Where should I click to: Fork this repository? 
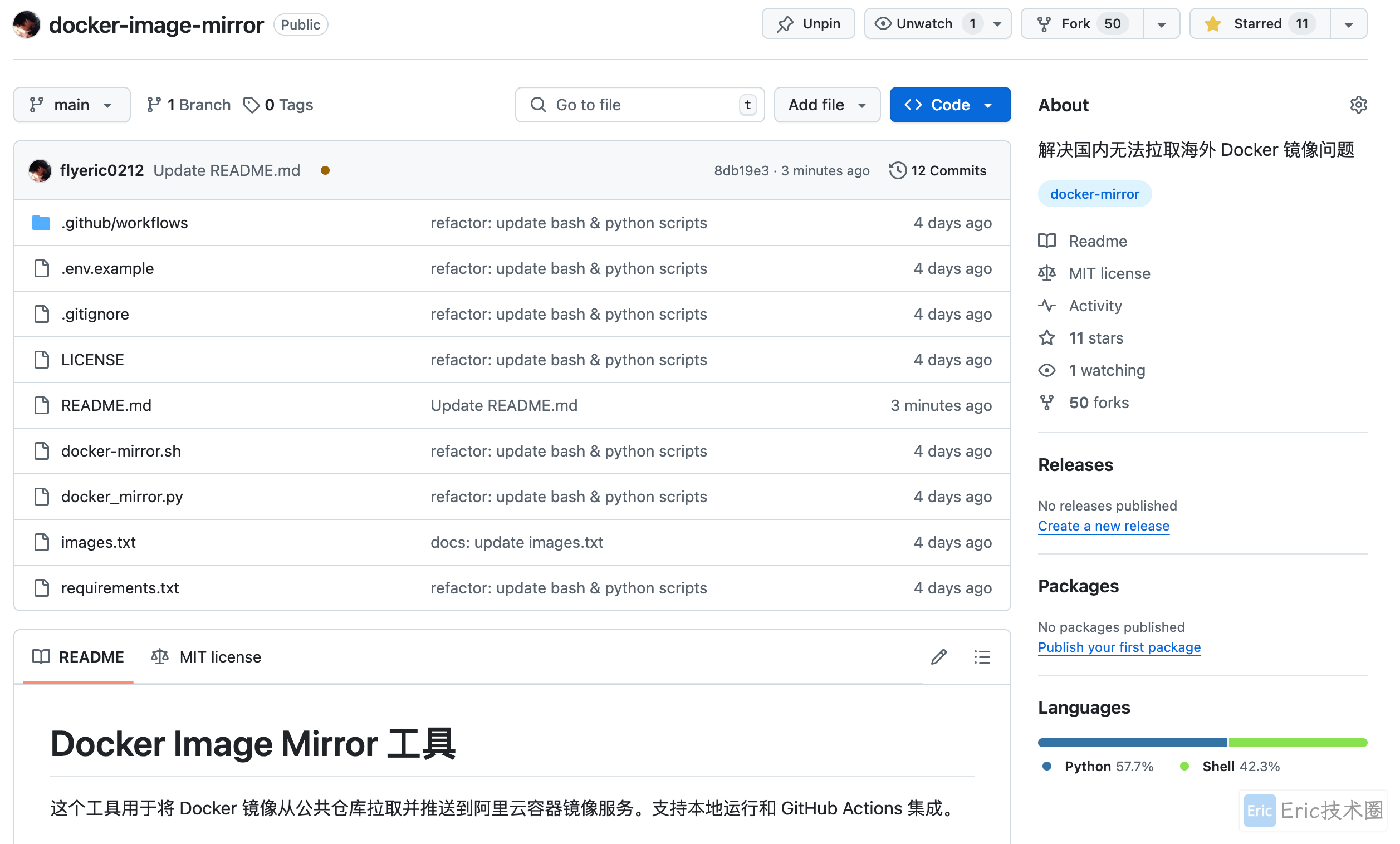1082,24
